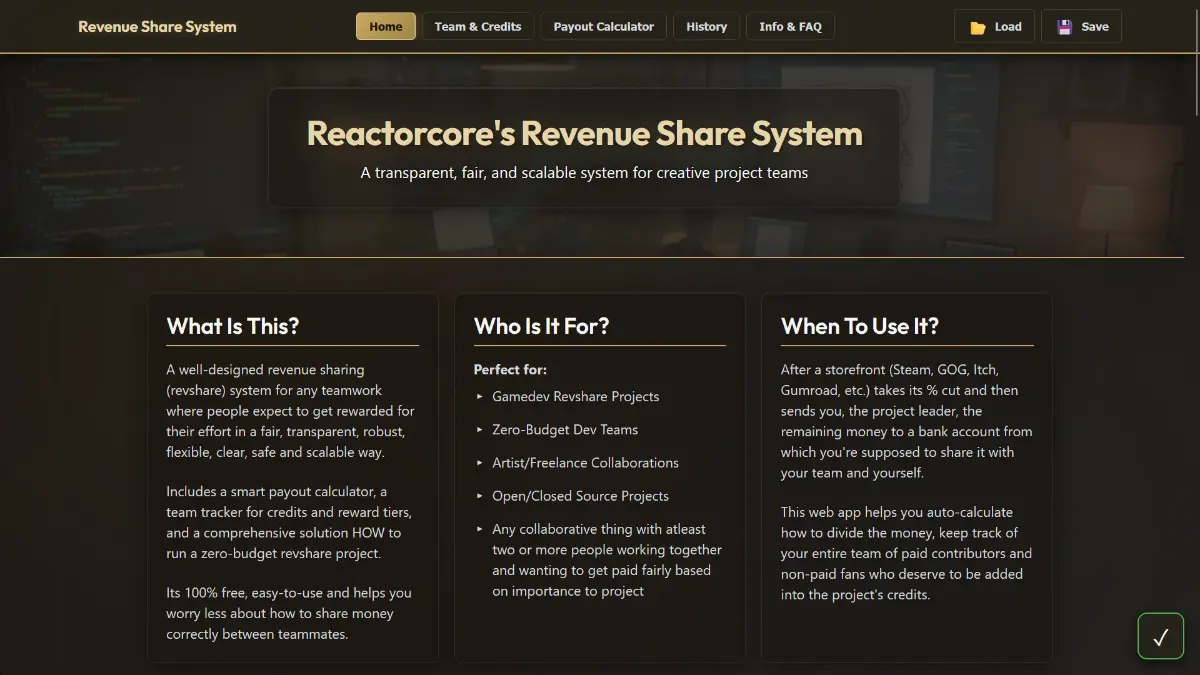Click the Save button
1200x675 pixels.
pyautogui.click(x=1081, y=26)
